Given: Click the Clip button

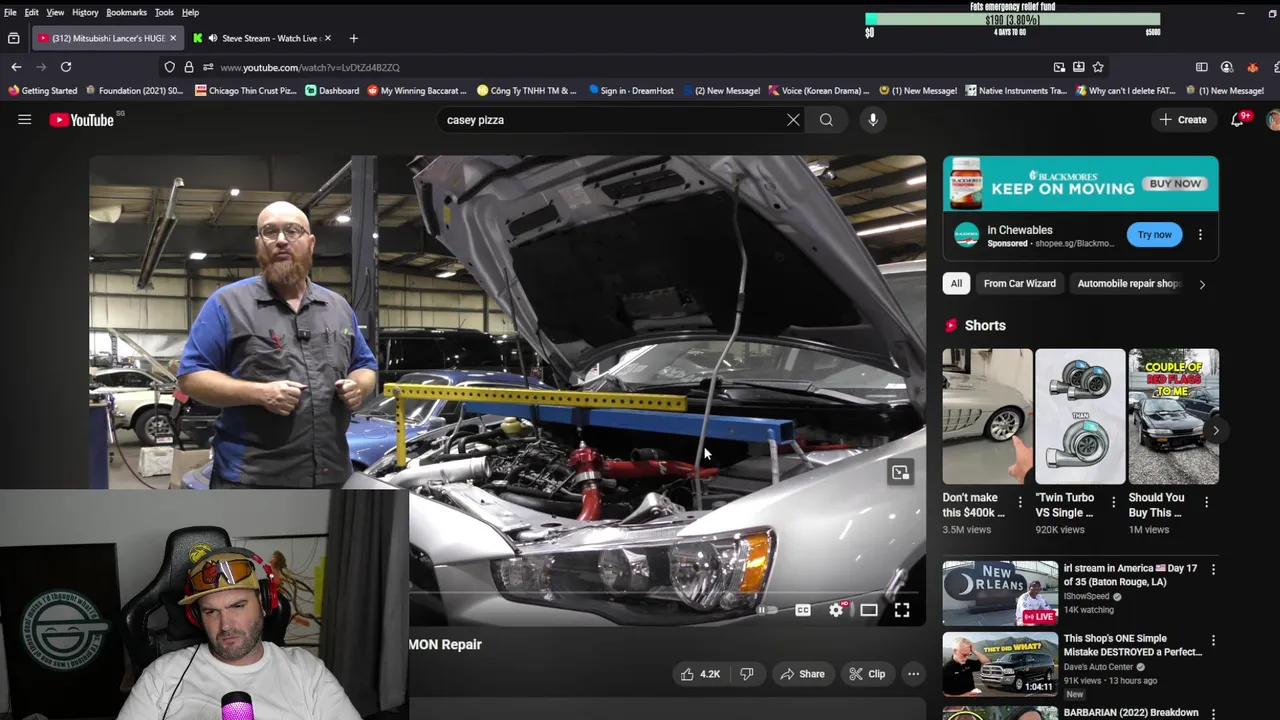Looking at the screenshot, I should [867, 674].
